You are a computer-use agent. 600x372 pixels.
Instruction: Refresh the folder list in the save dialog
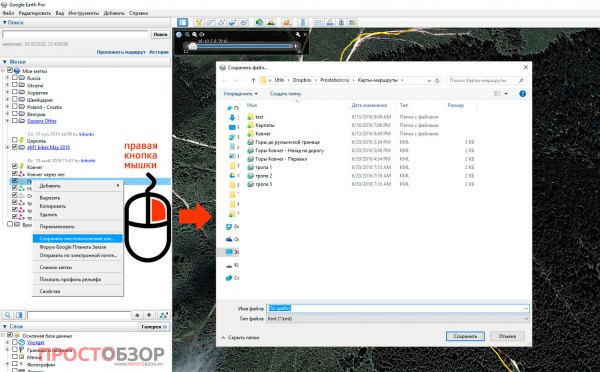click(437, 80)
